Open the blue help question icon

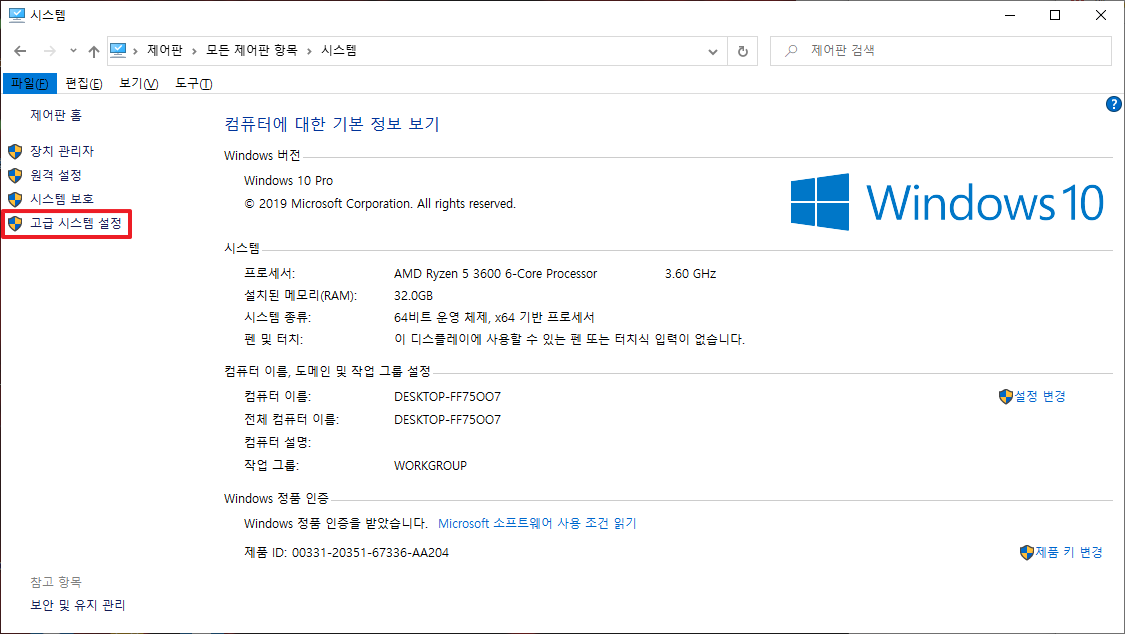(x=1114, y=104)
